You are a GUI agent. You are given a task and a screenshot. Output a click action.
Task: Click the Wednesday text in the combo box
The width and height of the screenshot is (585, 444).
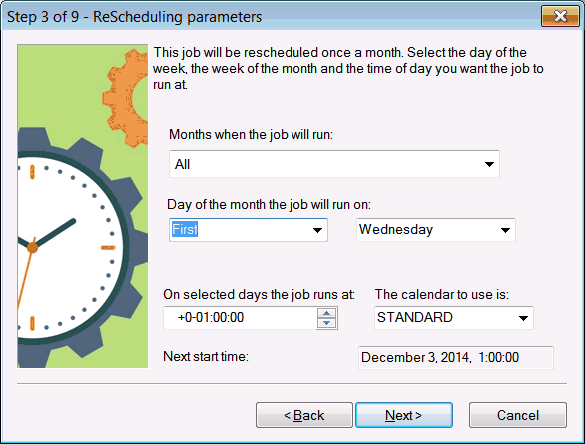pos(396,229)
